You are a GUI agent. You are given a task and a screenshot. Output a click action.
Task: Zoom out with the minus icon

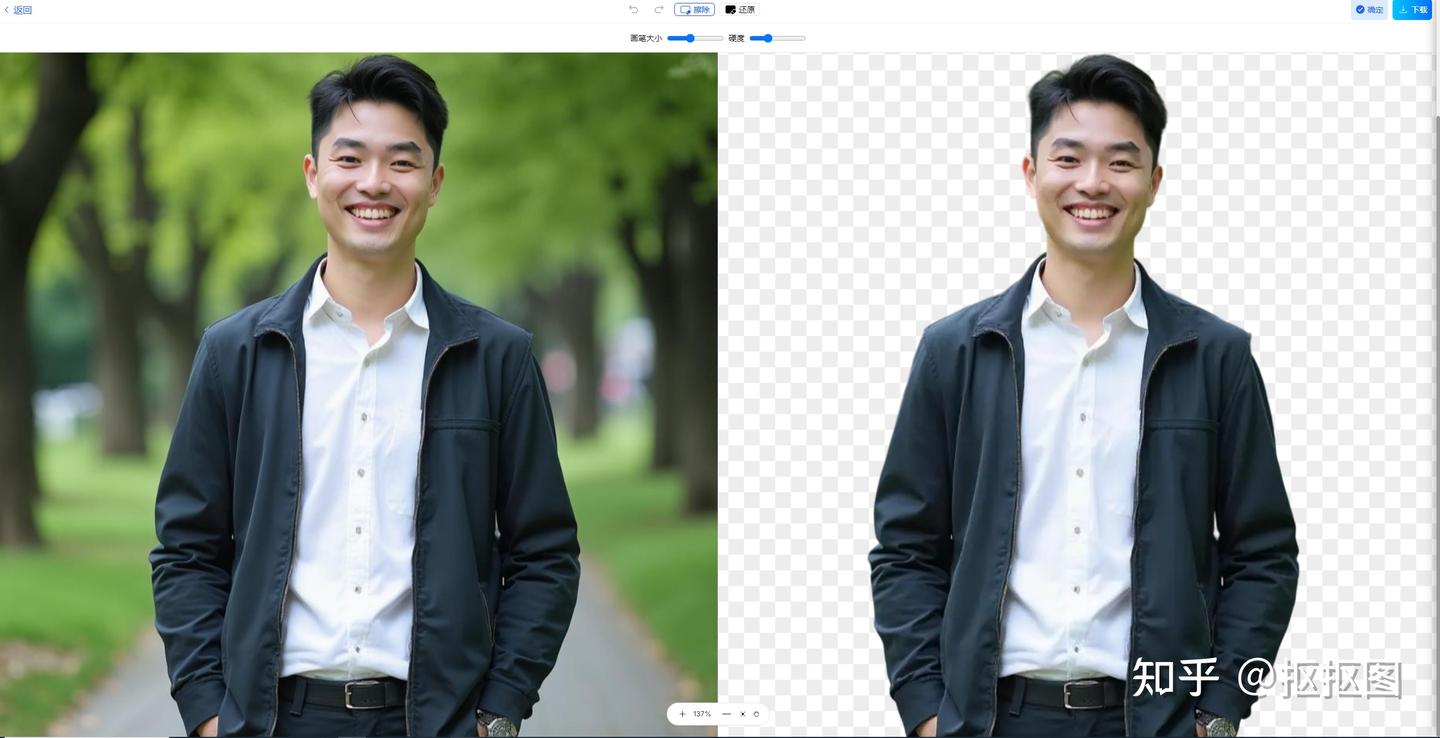point(726,714)
